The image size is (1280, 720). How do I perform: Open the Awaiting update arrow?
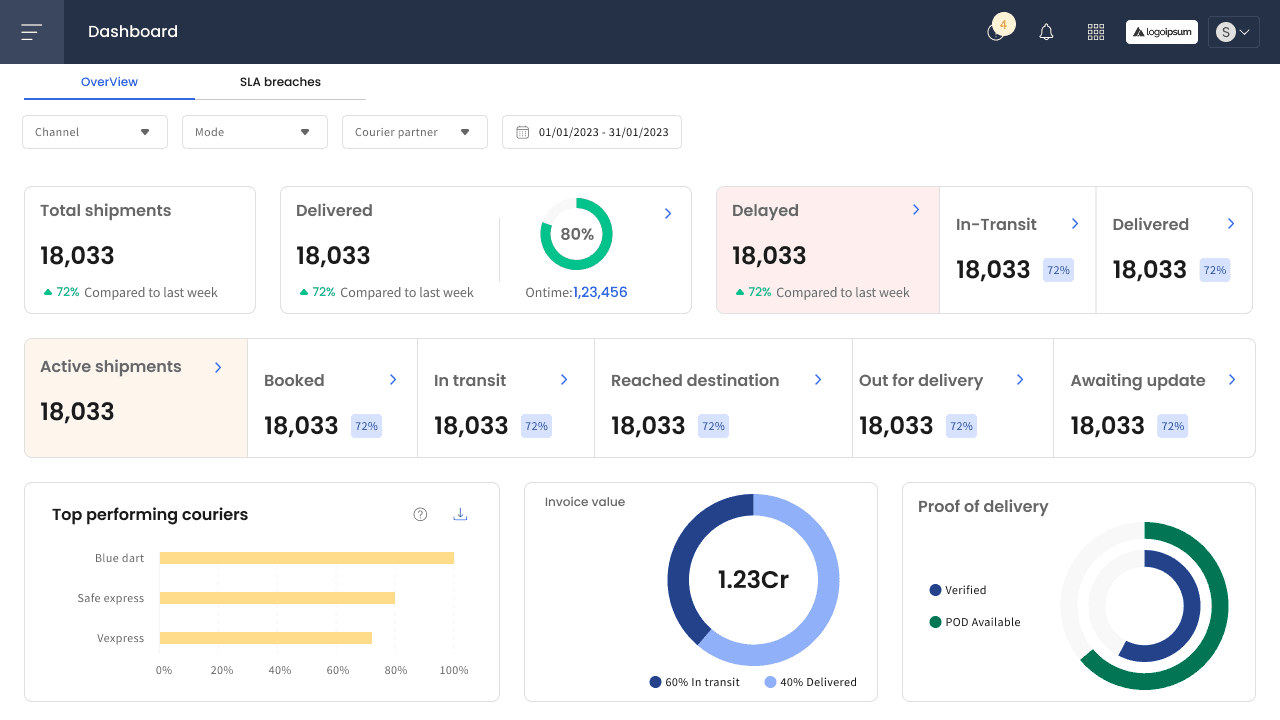click(x=1232, y=380)
